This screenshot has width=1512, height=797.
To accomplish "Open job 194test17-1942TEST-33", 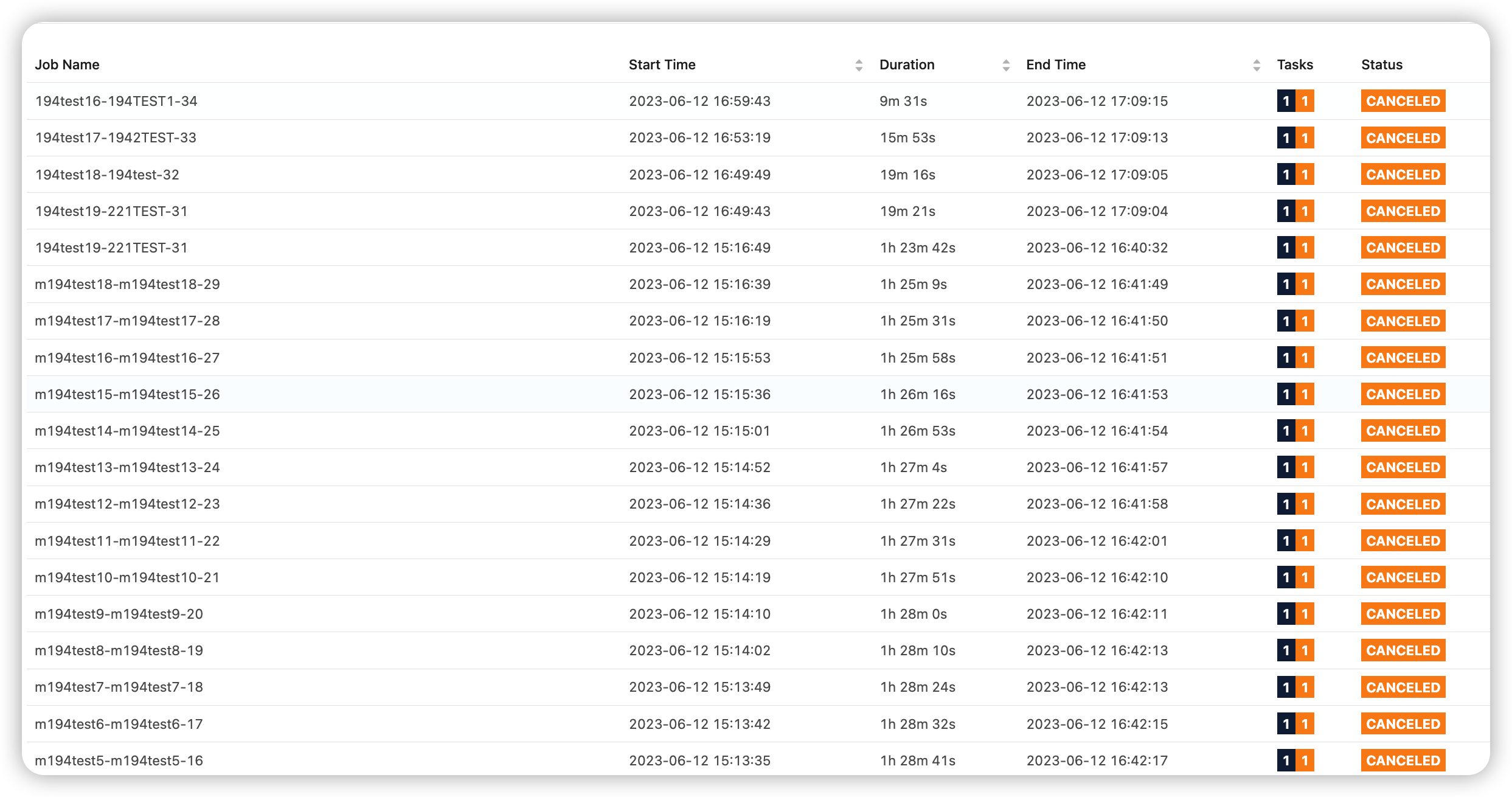I will pyautogui.click(x=116, y=137).
